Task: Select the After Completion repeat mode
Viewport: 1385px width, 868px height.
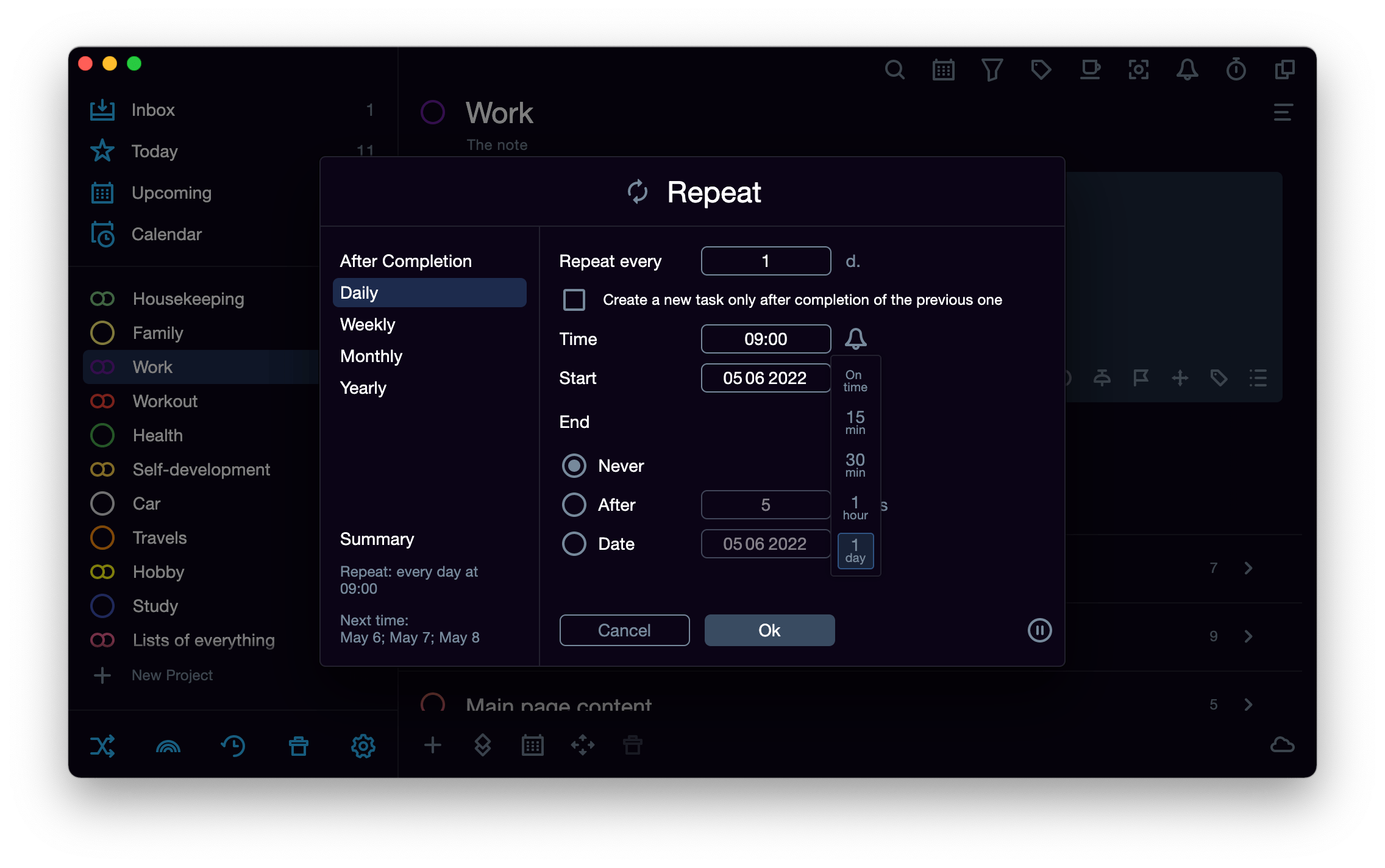Action: [429, 261]
